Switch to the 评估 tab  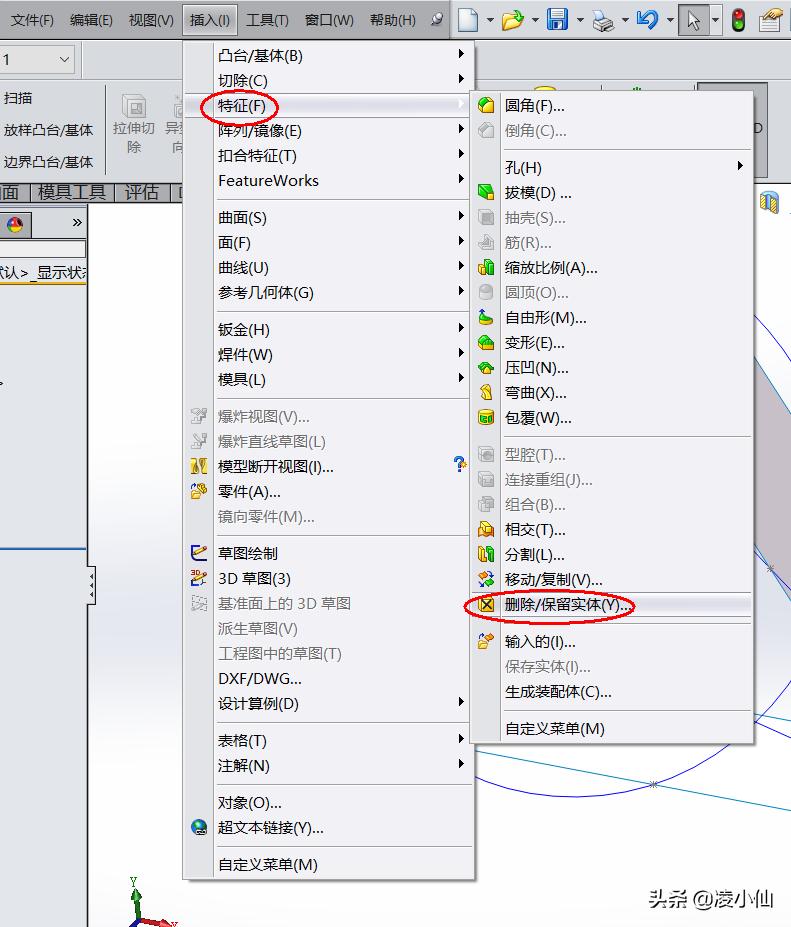pyautogui.click(x=141, y=192)
